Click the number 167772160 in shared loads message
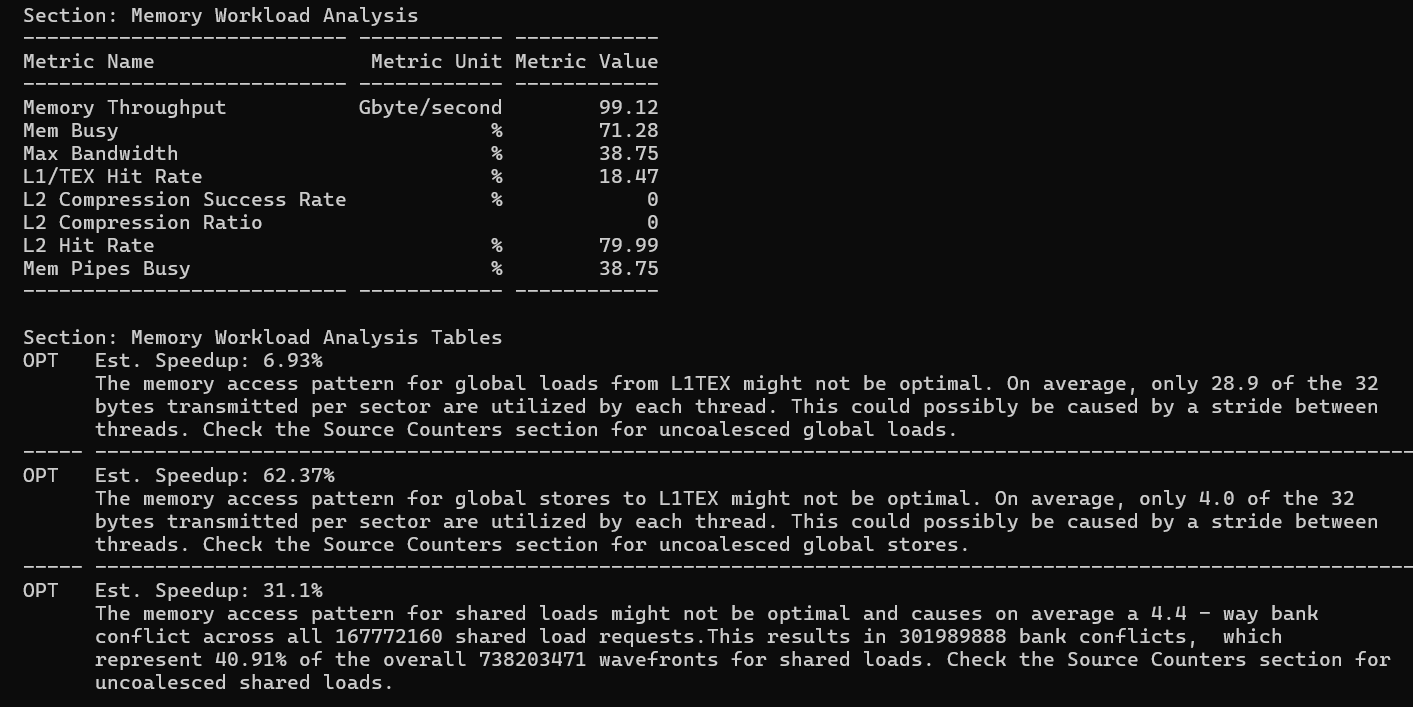 click(389, 637)
